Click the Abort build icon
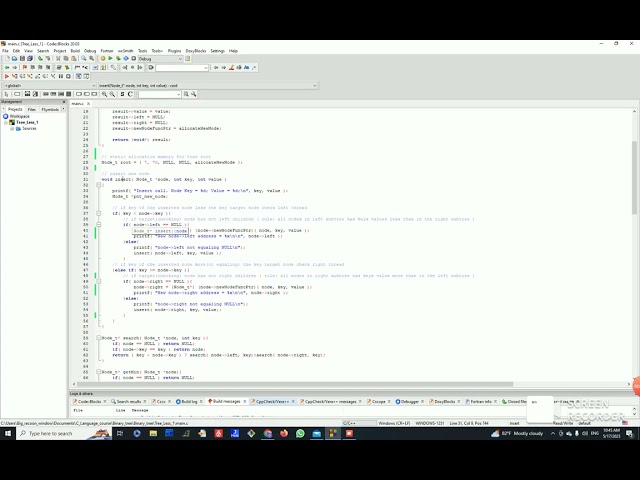Image resolution: width=640 pixels, height=480 pixels. [x=134, y=59]
